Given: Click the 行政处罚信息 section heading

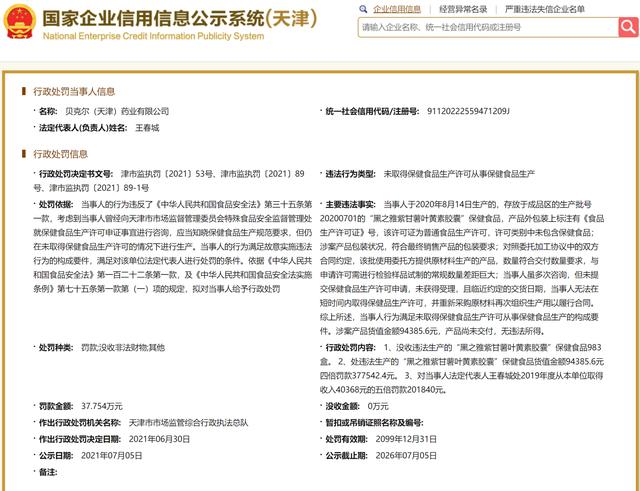Looking at the screenshot, I should click(x=60, y=154).
